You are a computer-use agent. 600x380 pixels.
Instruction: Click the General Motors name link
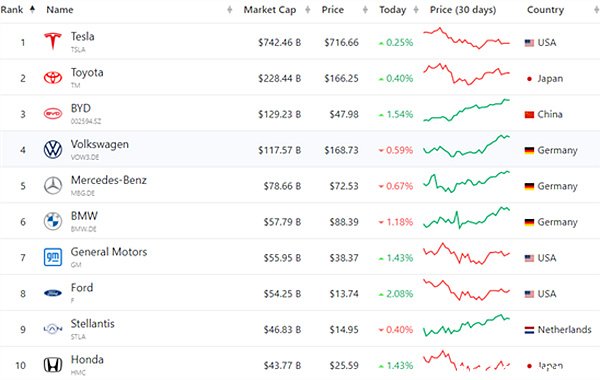tap(109, 252)
